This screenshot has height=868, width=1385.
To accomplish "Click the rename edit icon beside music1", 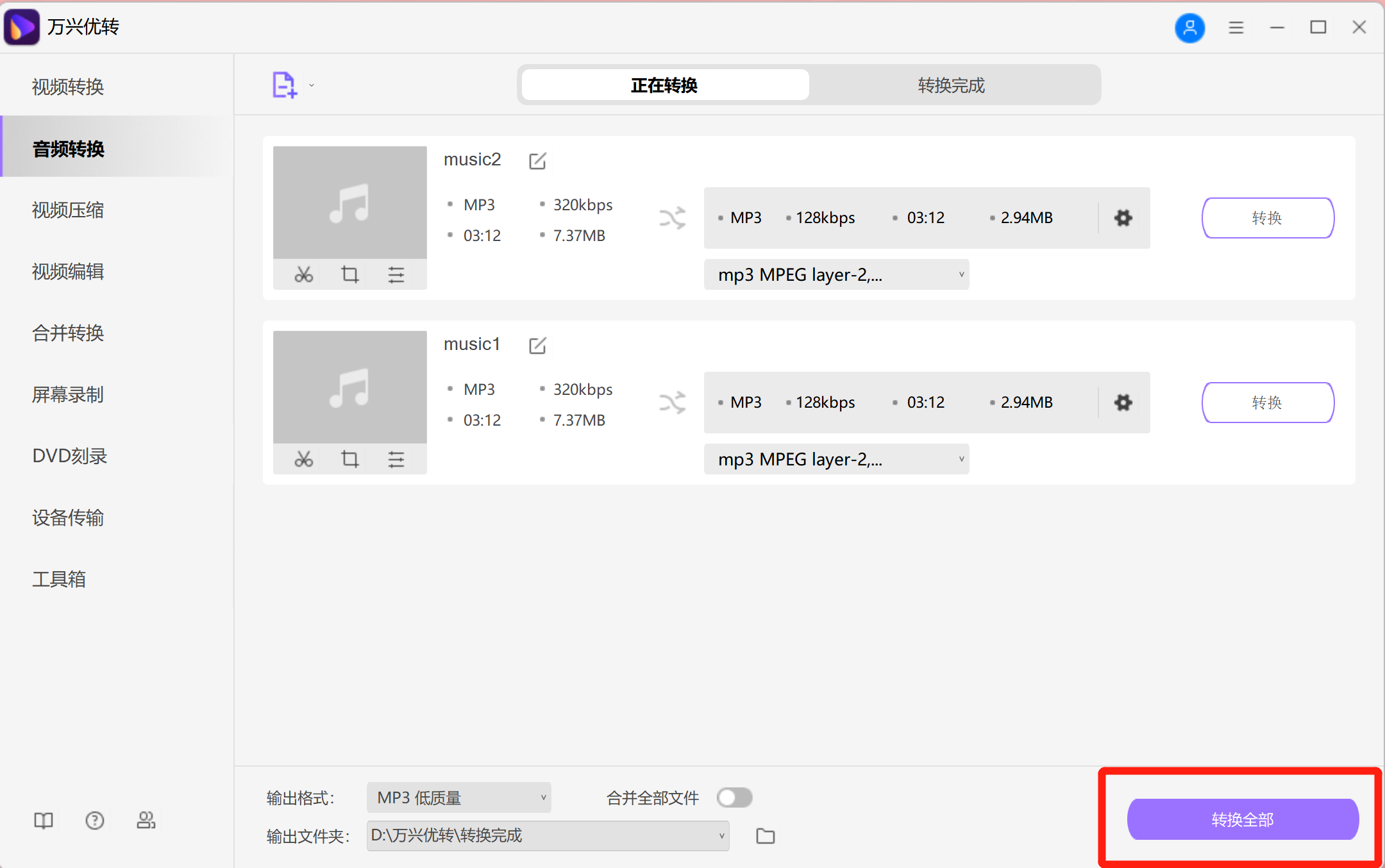I will [537, 346].
